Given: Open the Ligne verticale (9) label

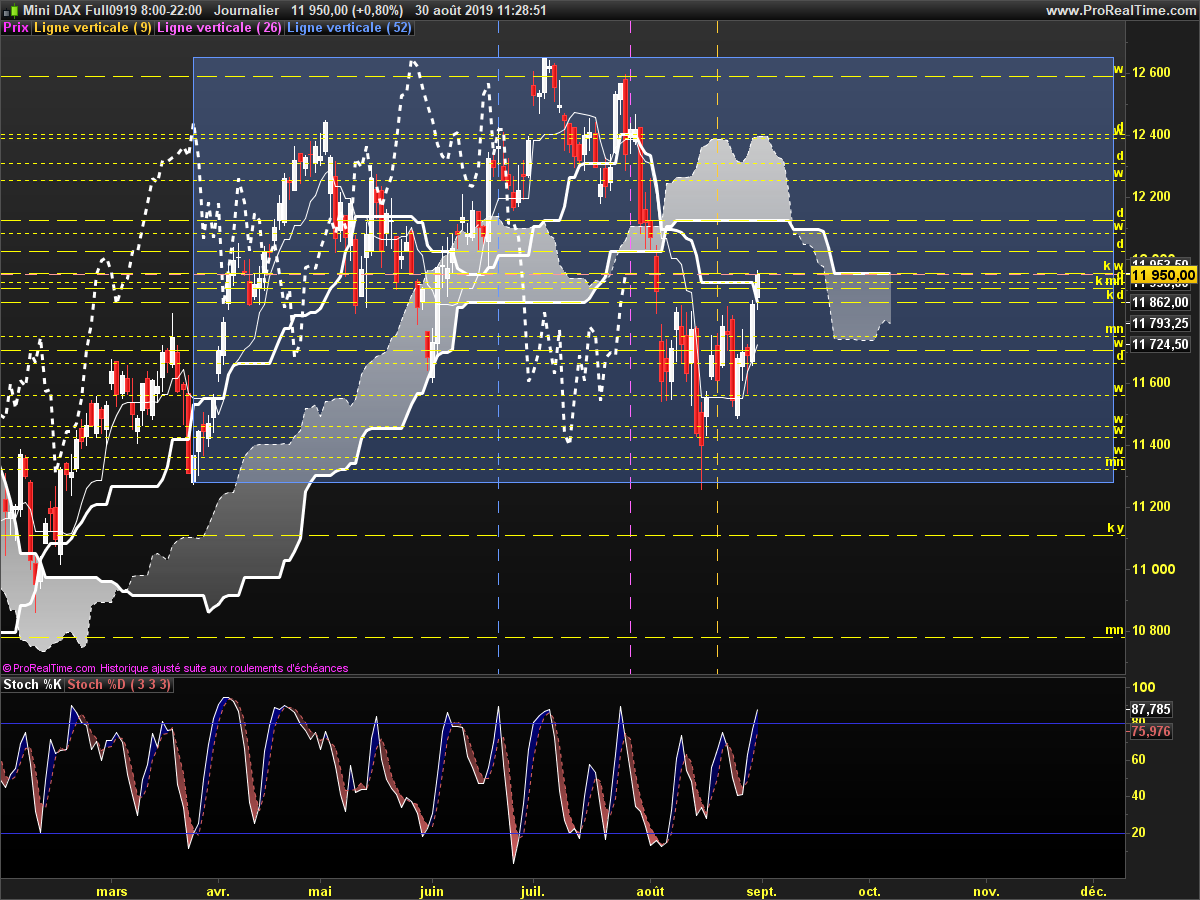Looking at the screenshot, I should coord(93,28).
